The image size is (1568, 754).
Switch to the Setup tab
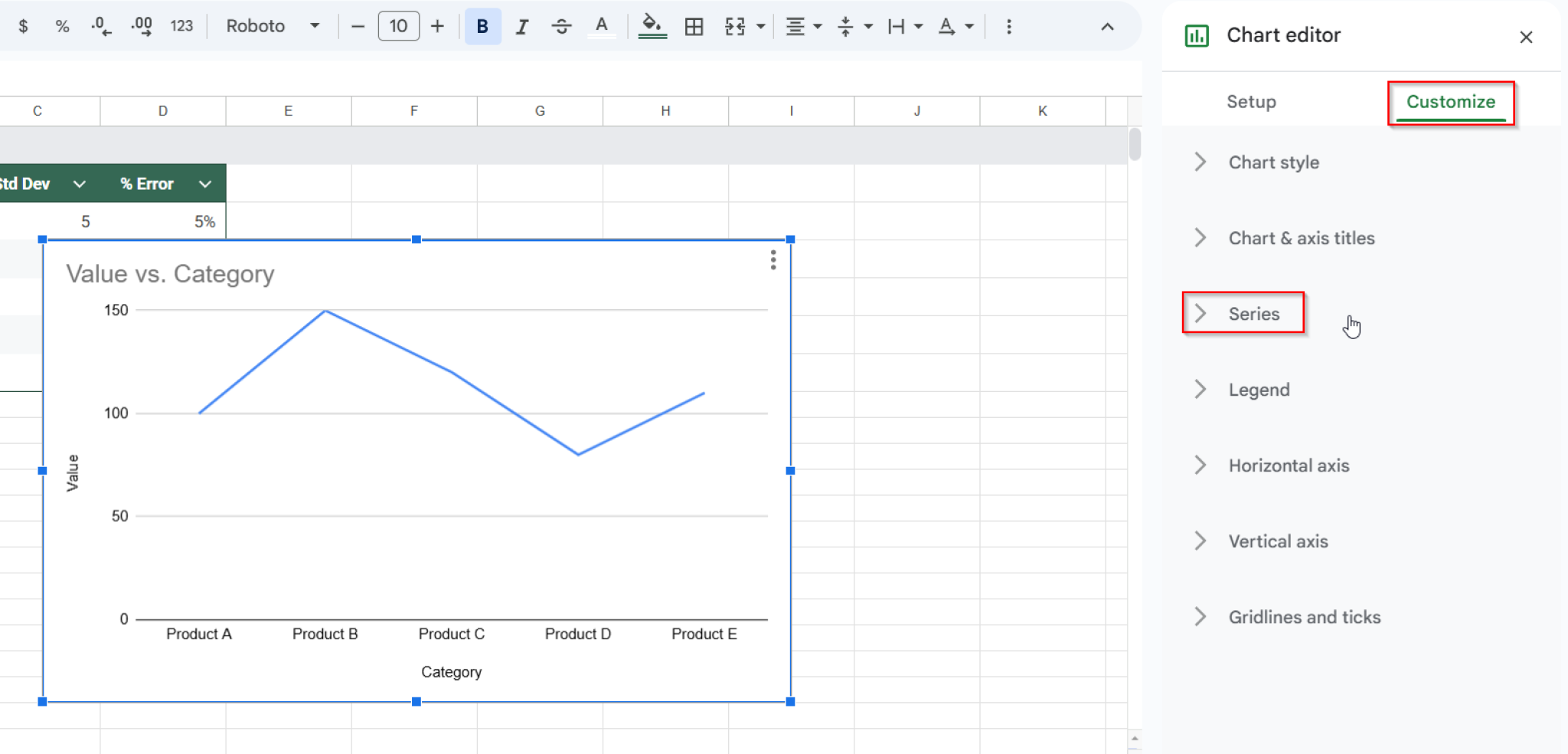pyautogui.click(x=1251, y=101)
